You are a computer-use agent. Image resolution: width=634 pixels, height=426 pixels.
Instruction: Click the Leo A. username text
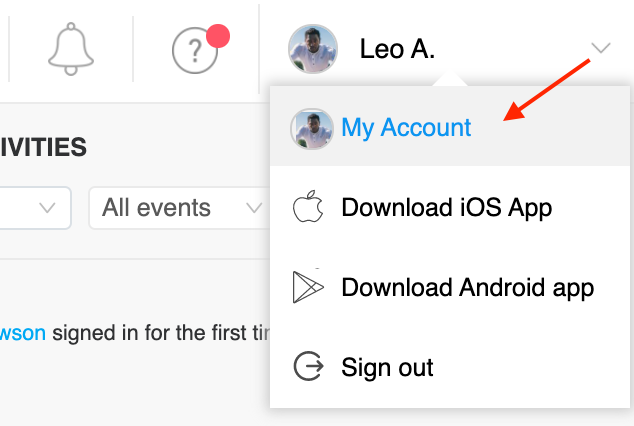pyautogui.click(x=397, y=49)
